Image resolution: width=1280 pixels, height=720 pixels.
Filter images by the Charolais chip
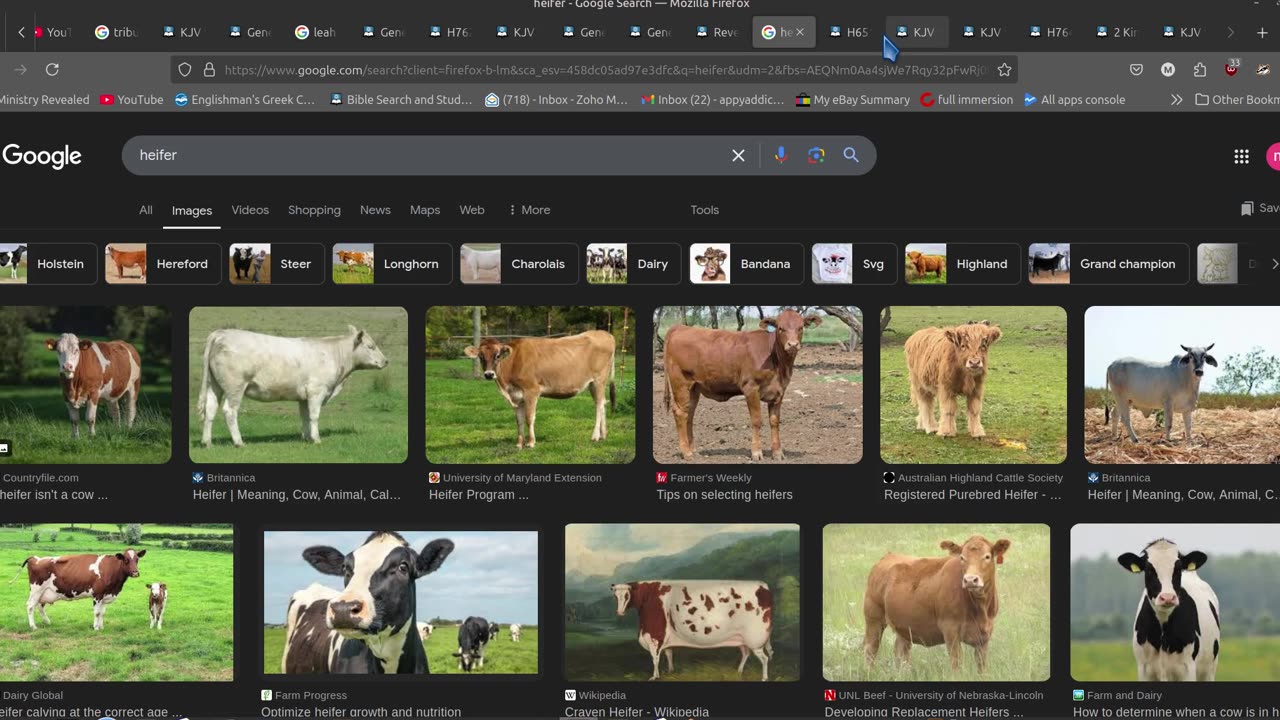click(519, 264)
